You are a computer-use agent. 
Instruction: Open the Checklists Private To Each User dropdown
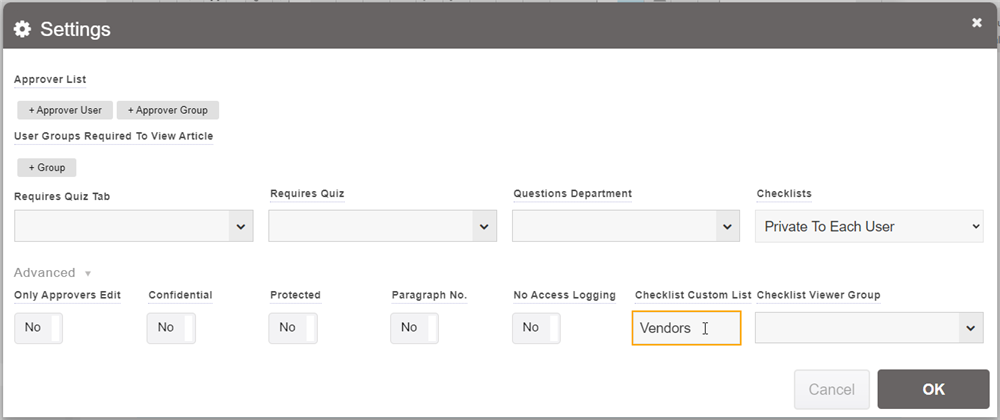(x=869, y=227)
